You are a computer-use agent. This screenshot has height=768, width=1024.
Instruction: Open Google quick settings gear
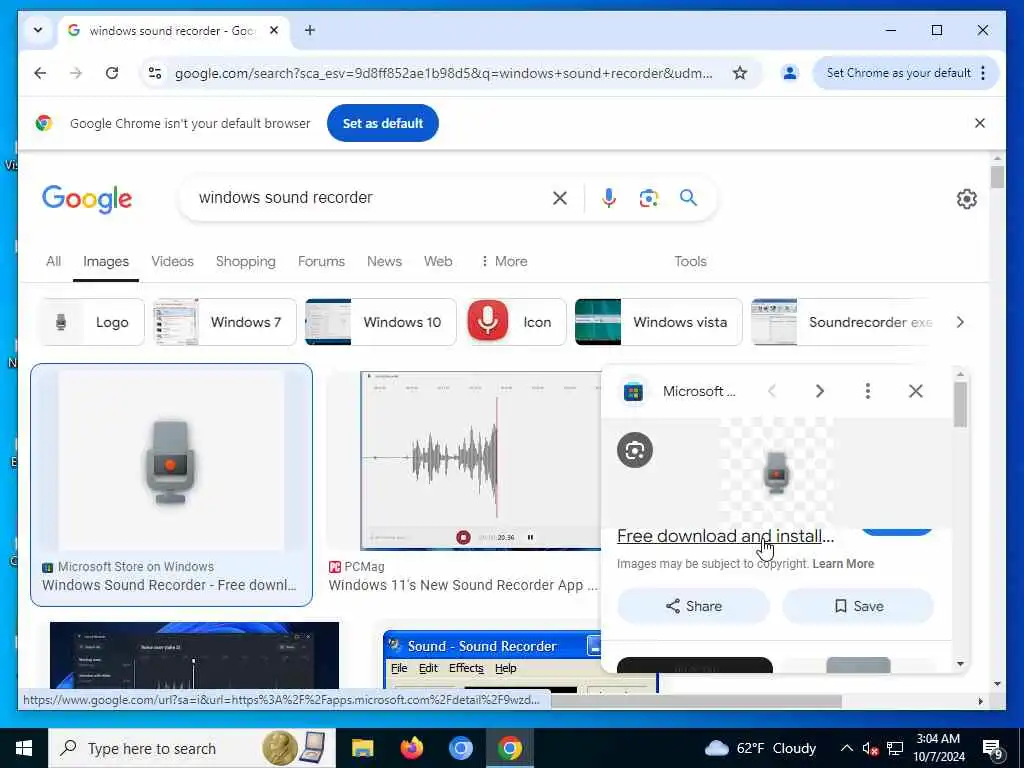pos(967,199)
